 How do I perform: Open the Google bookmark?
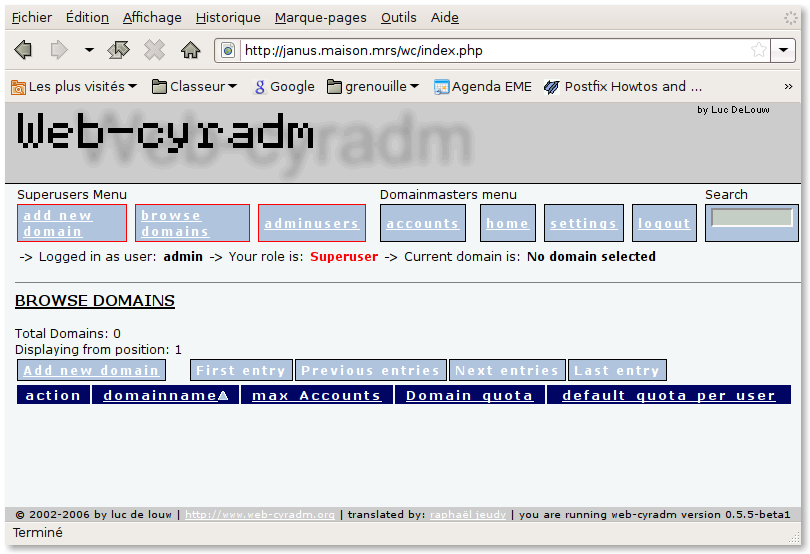tap(284, 87)
